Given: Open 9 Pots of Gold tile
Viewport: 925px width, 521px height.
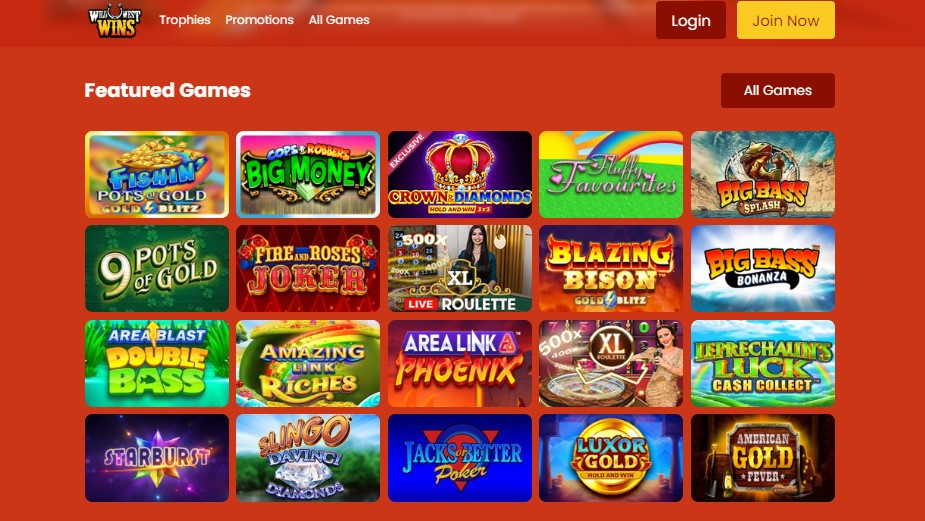Looking at the screenshot, I should 157,268.
